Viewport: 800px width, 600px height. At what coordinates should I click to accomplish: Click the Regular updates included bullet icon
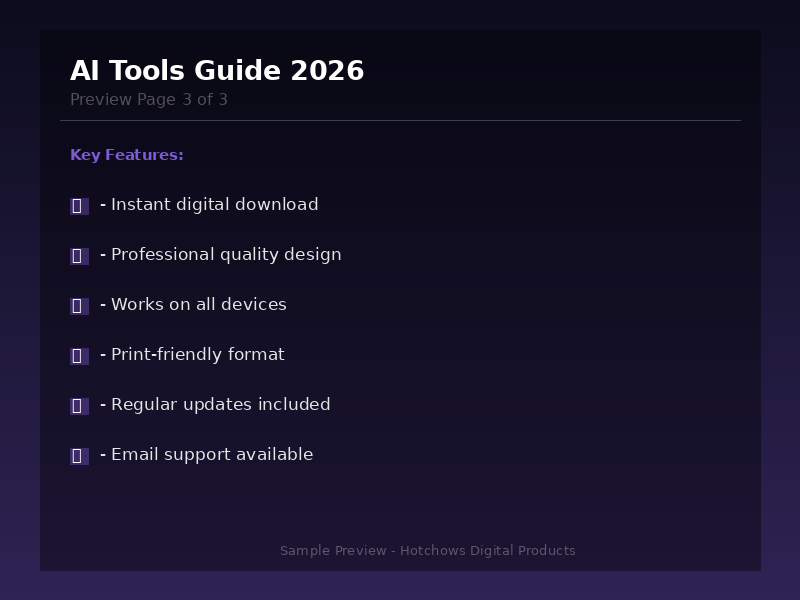(x=79, y=406)
